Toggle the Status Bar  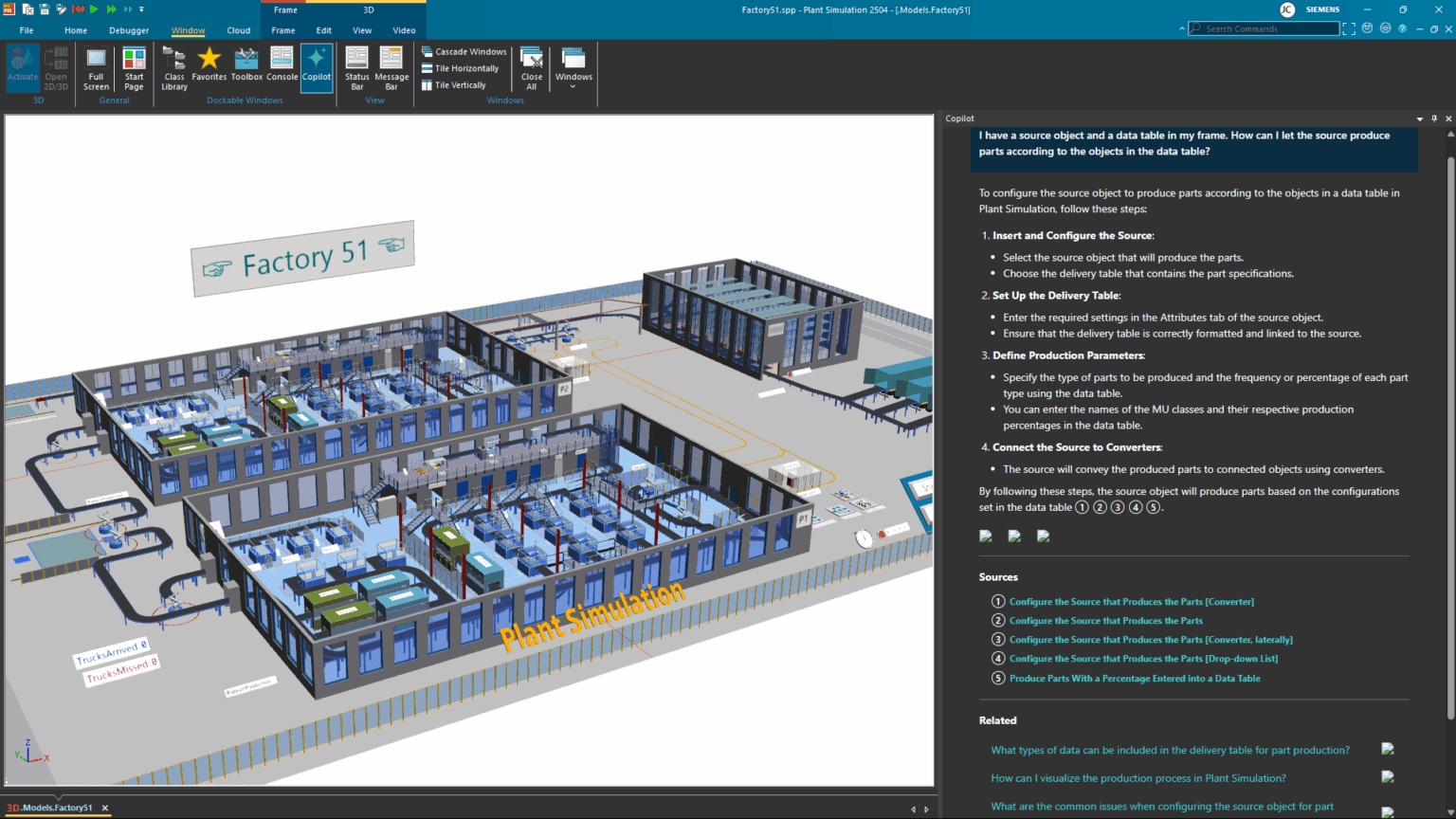pyautogui.click(x=356, y=68)
